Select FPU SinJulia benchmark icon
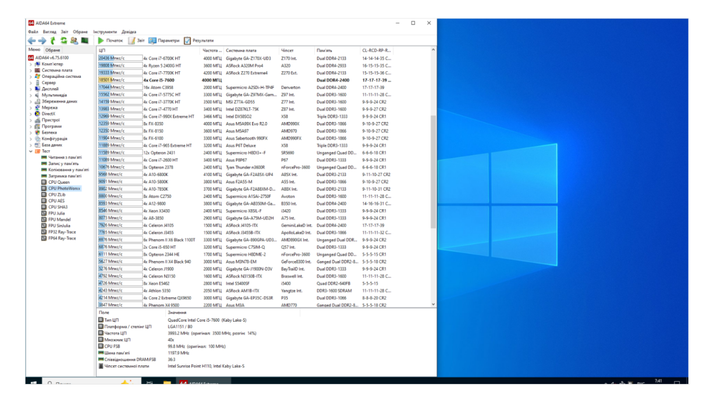720x400 pixels. [44, 226]
